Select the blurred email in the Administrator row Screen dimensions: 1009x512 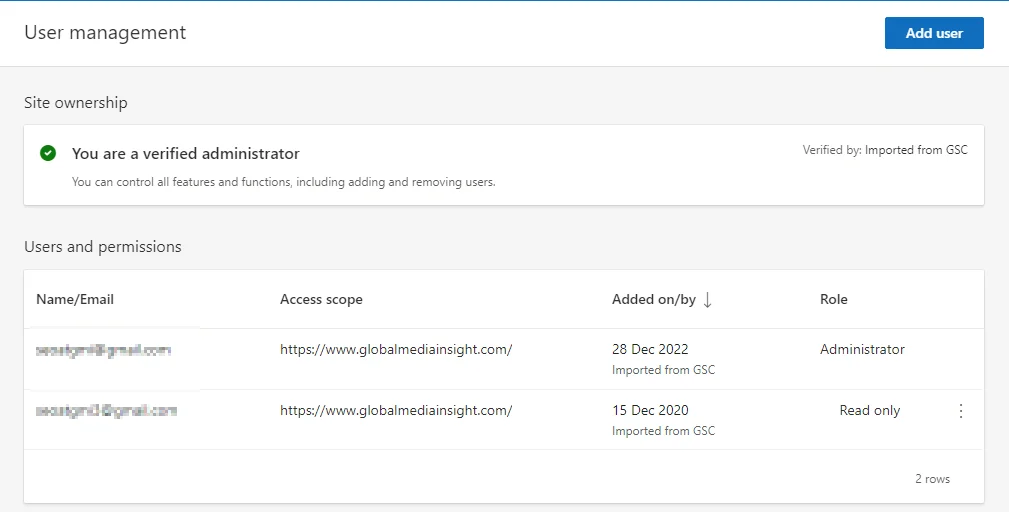pos(103,351)
